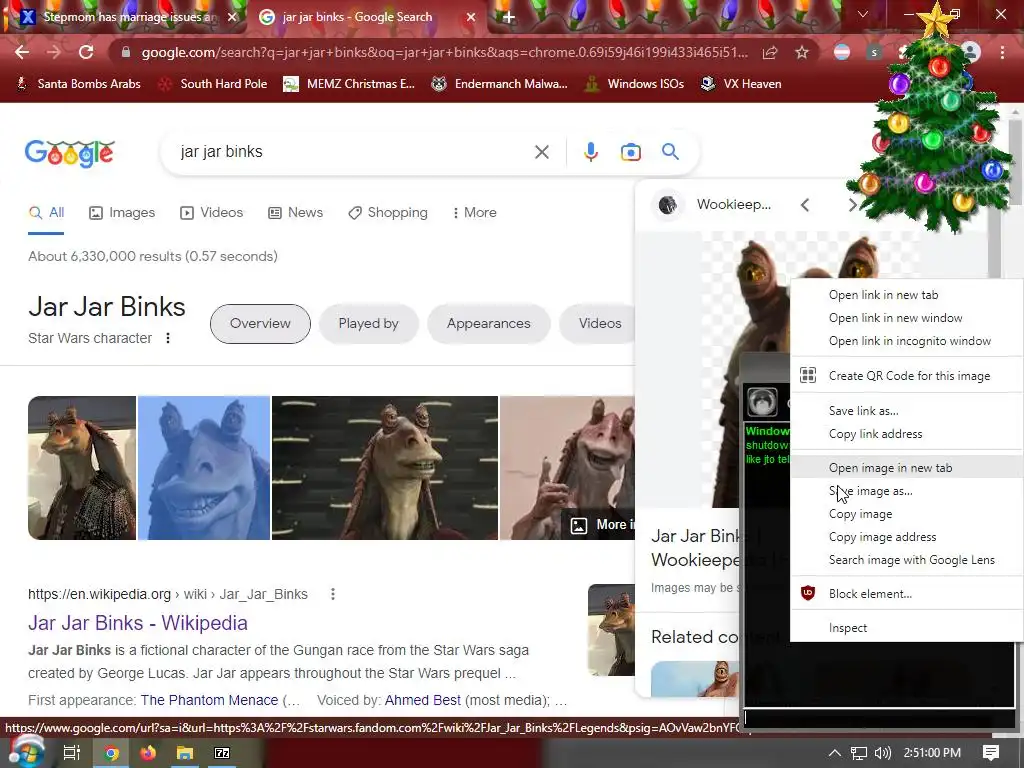Open Chrome three-dot menu

pyautogui.click(x=1002, y=52)
